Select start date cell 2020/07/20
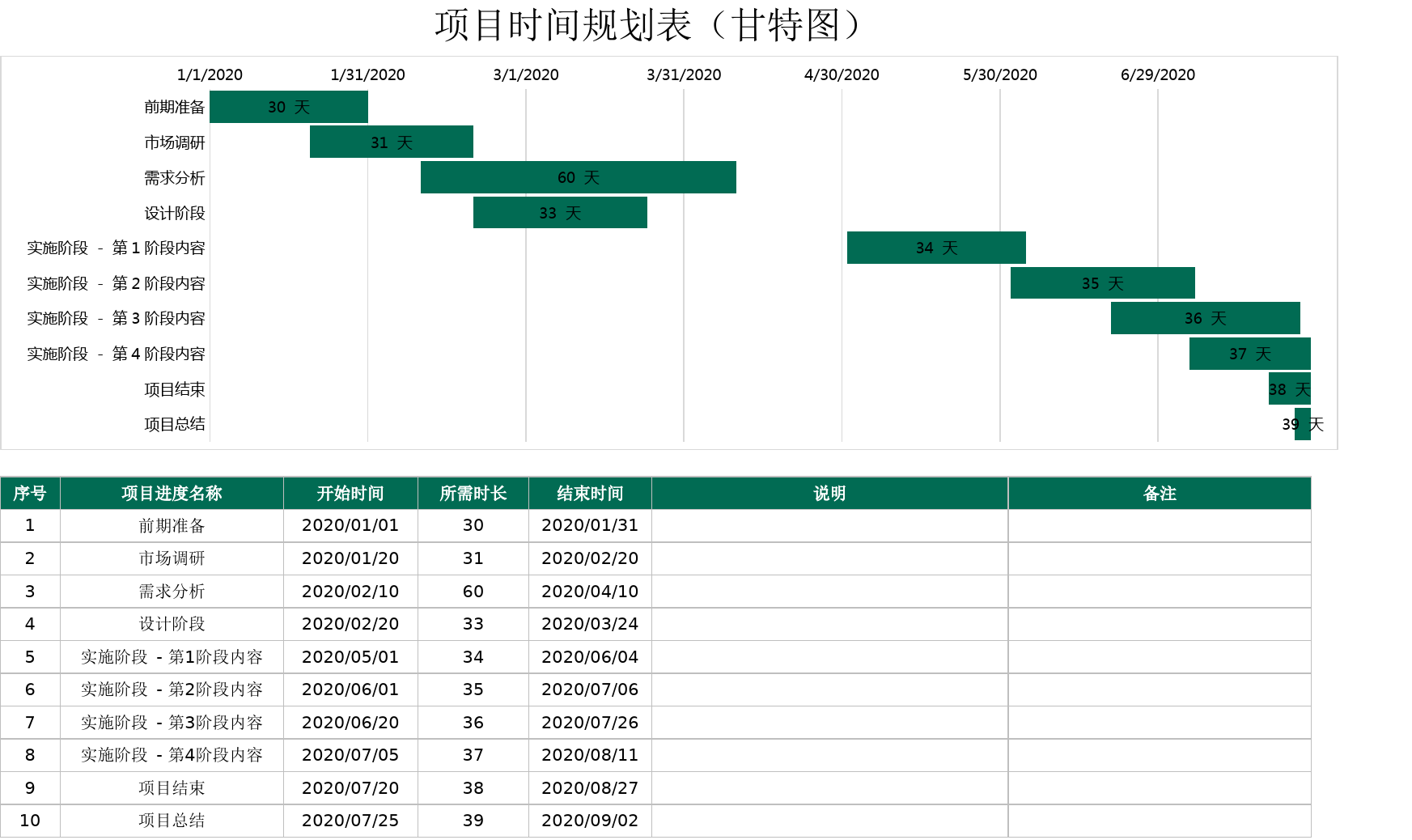Image resolution: width=1412 pixels, height=840 pixels. point(350,788)
